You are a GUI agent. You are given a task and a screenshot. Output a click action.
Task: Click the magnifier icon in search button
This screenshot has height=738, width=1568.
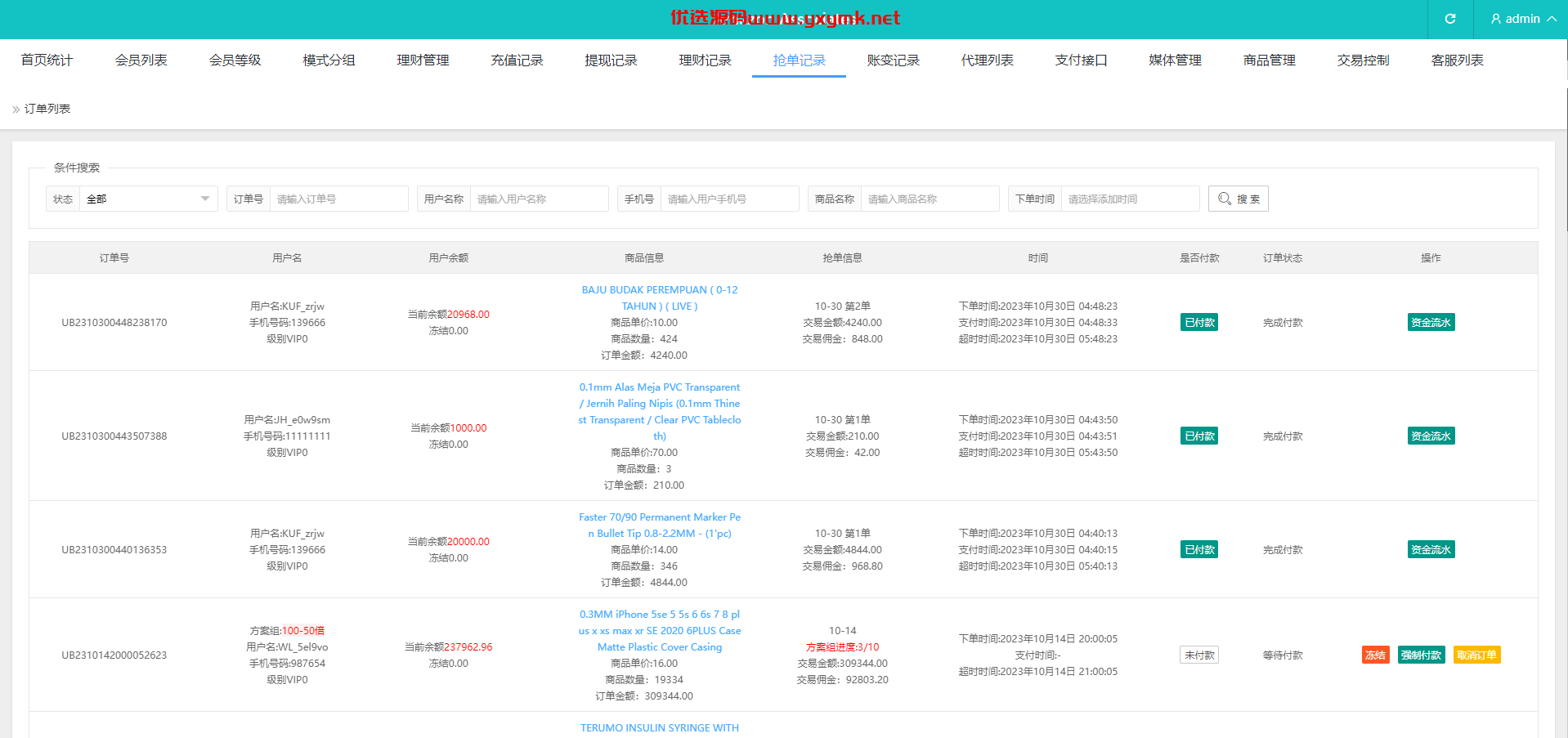tap(1224, 199)
